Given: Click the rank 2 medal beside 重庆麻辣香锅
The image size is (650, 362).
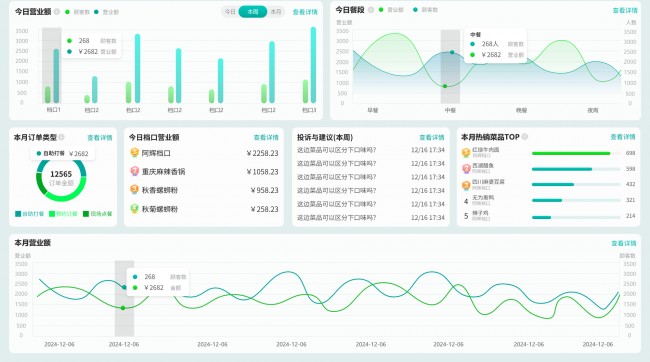Looking at the screenshot, I should (x=135, y=171).
